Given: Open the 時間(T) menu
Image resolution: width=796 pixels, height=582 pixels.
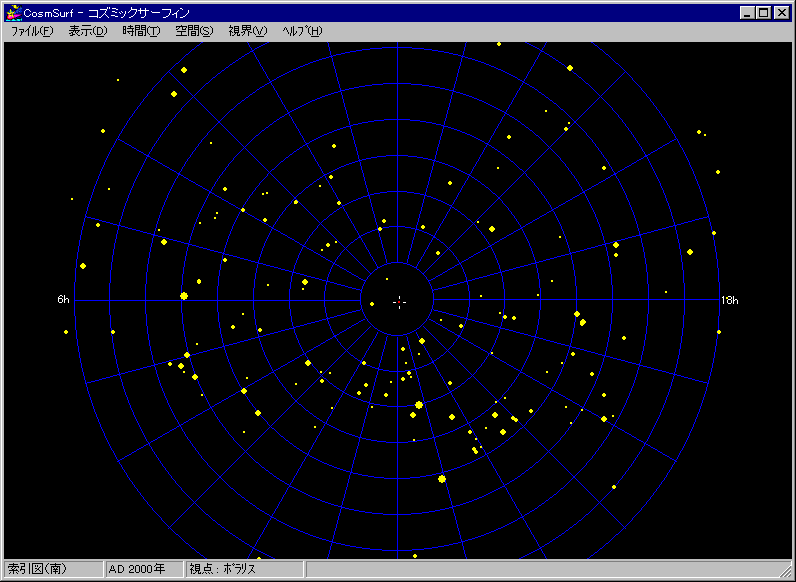Looking at the screenshot, I should (141, 31).
